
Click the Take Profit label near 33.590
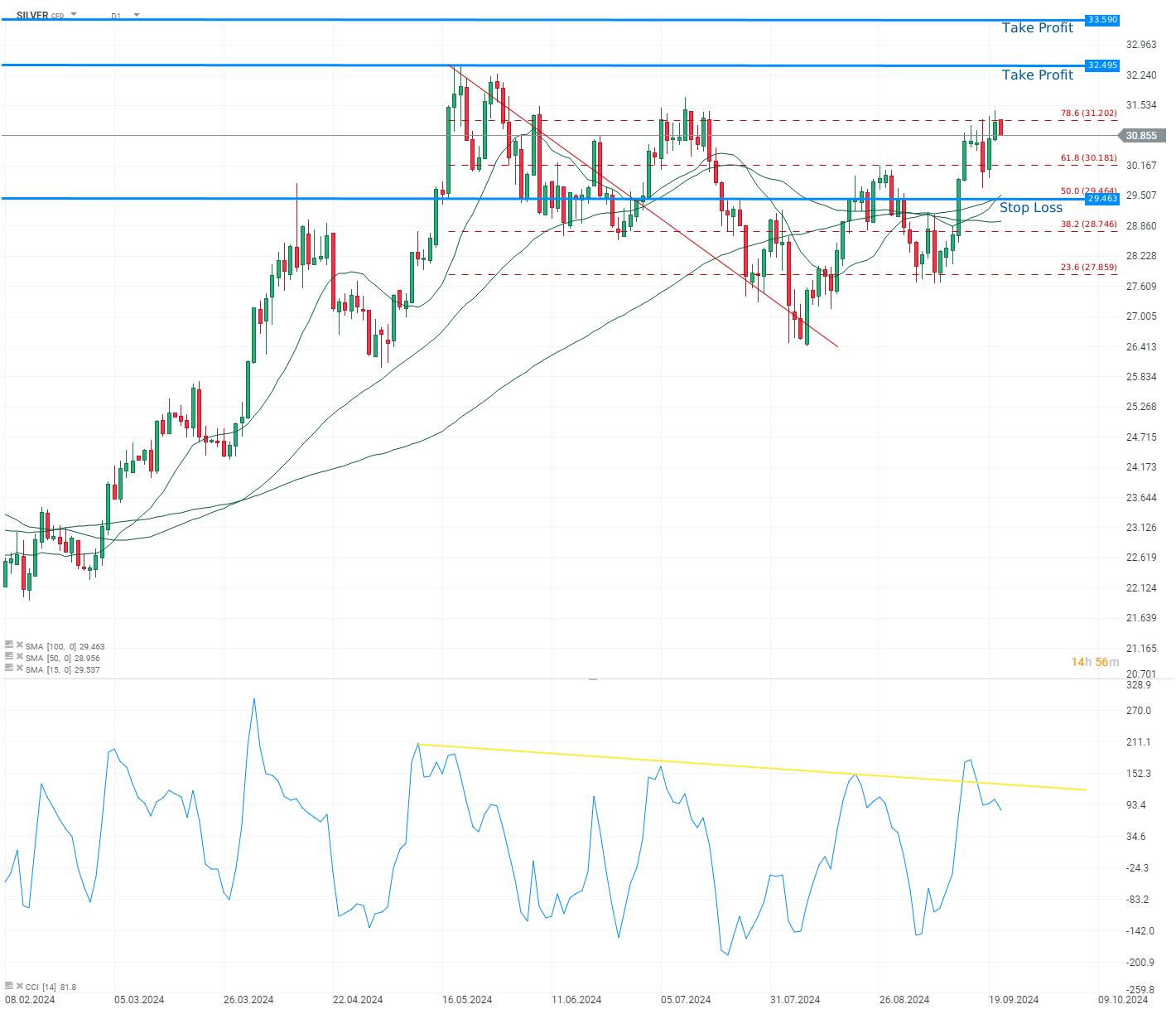(1038, 27)
